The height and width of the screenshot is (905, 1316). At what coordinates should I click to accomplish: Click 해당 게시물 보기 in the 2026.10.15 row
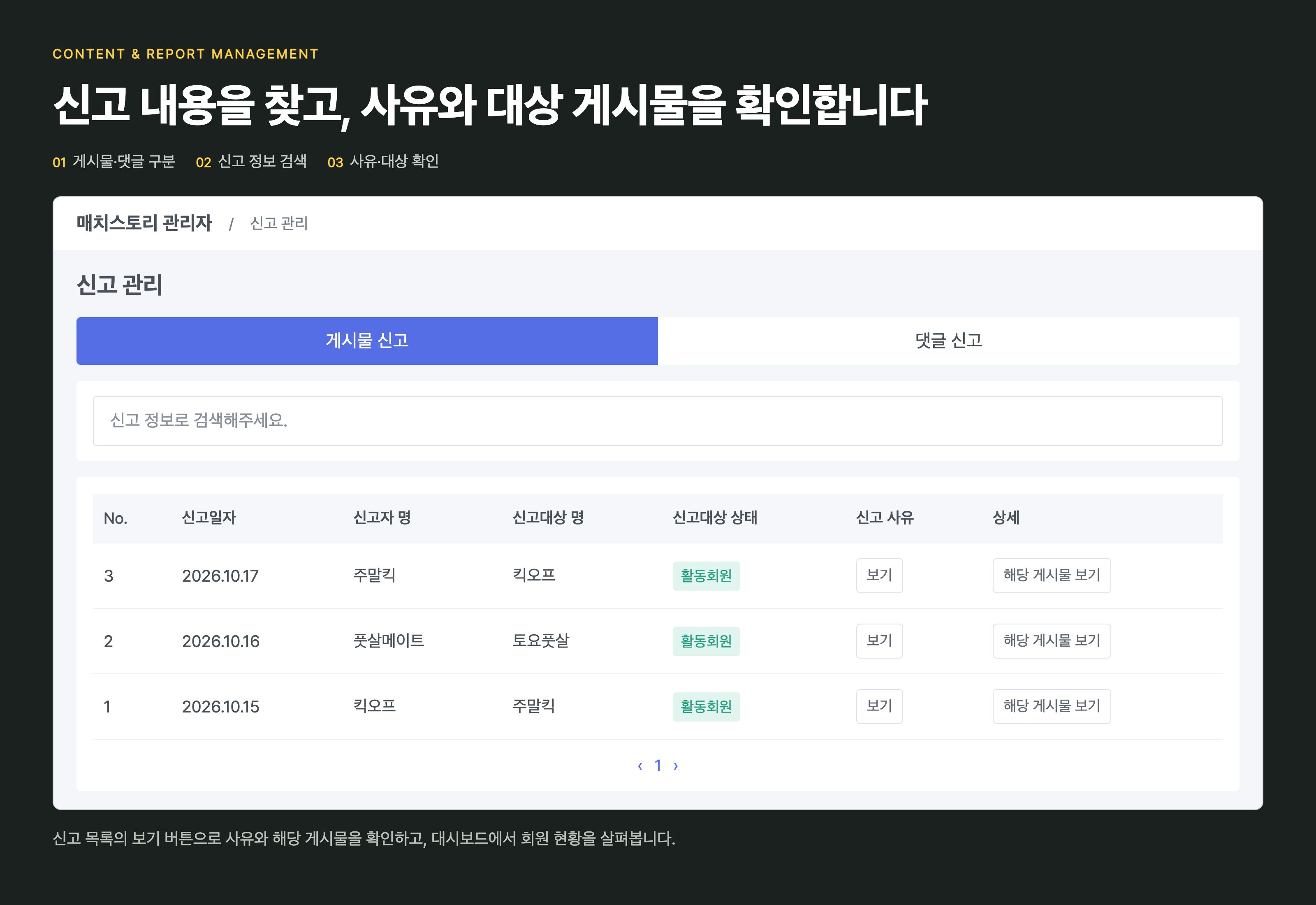[1051, 706]
